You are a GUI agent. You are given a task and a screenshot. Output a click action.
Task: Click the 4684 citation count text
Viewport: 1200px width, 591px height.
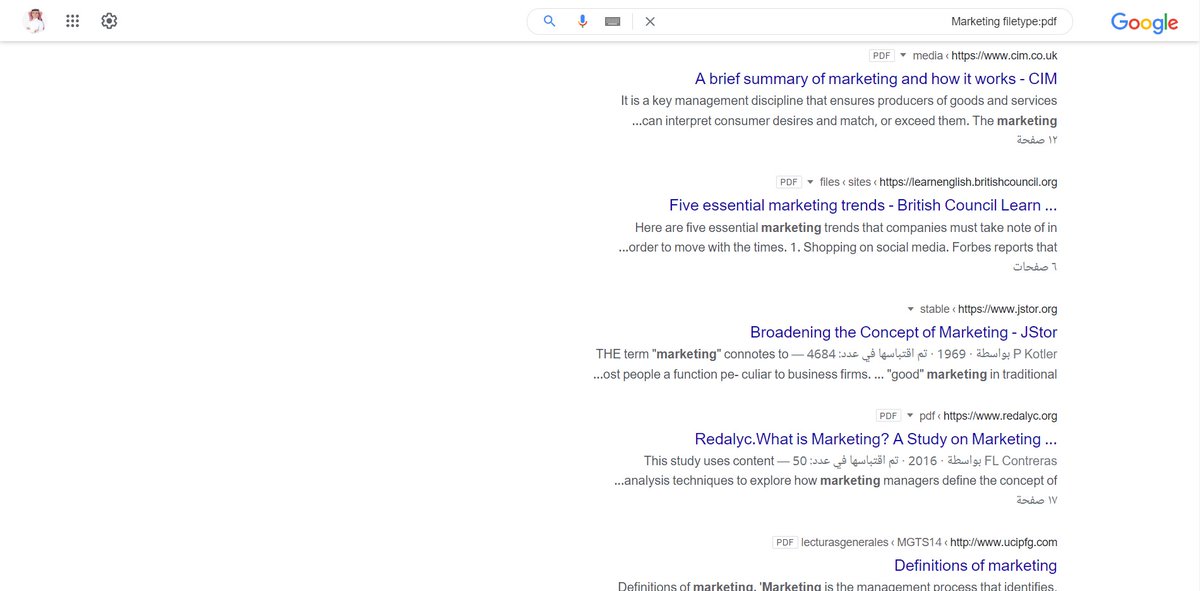click(x=821, y=354)
